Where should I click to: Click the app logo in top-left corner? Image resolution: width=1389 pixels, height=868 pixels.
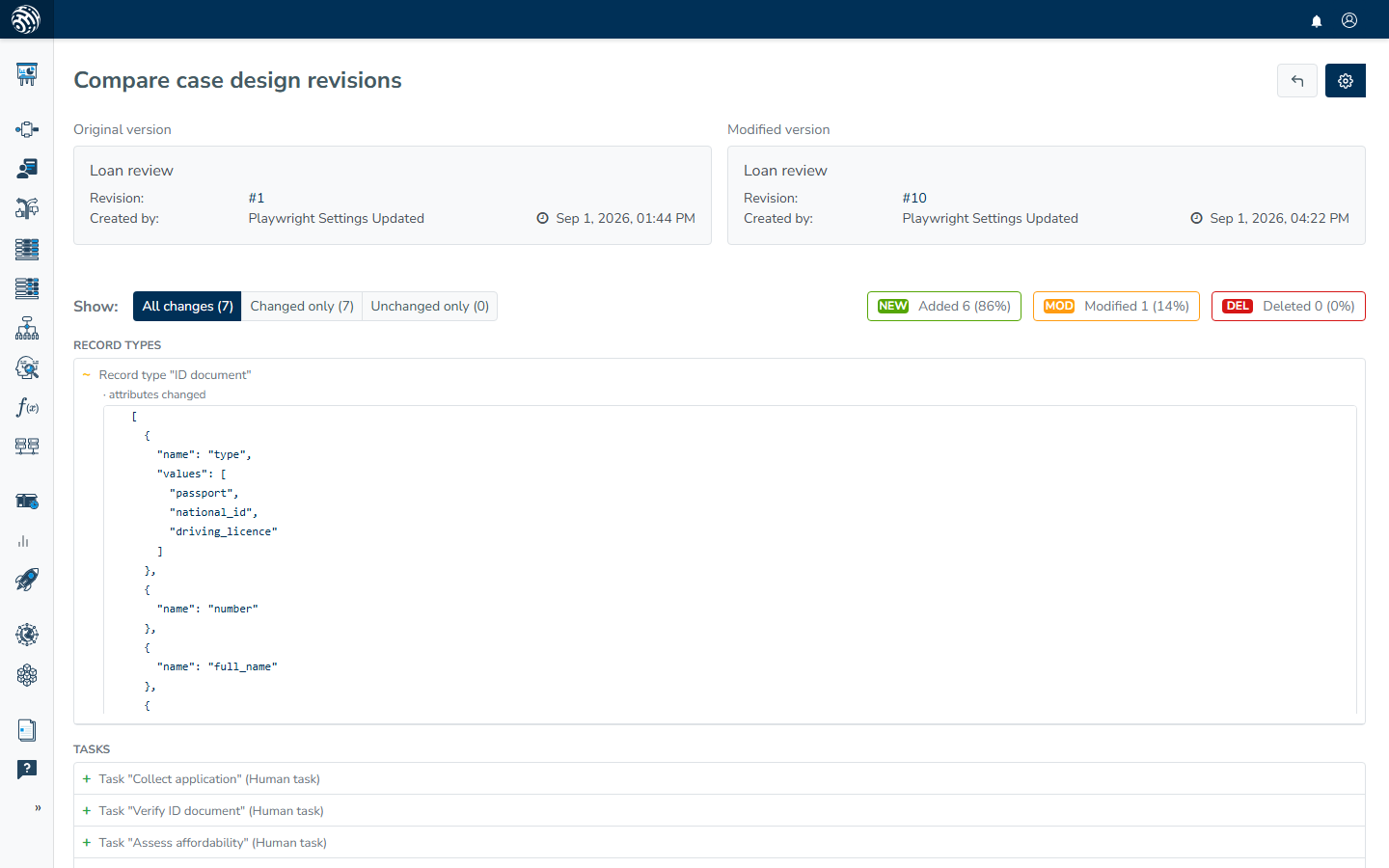(x=26, y=19)
